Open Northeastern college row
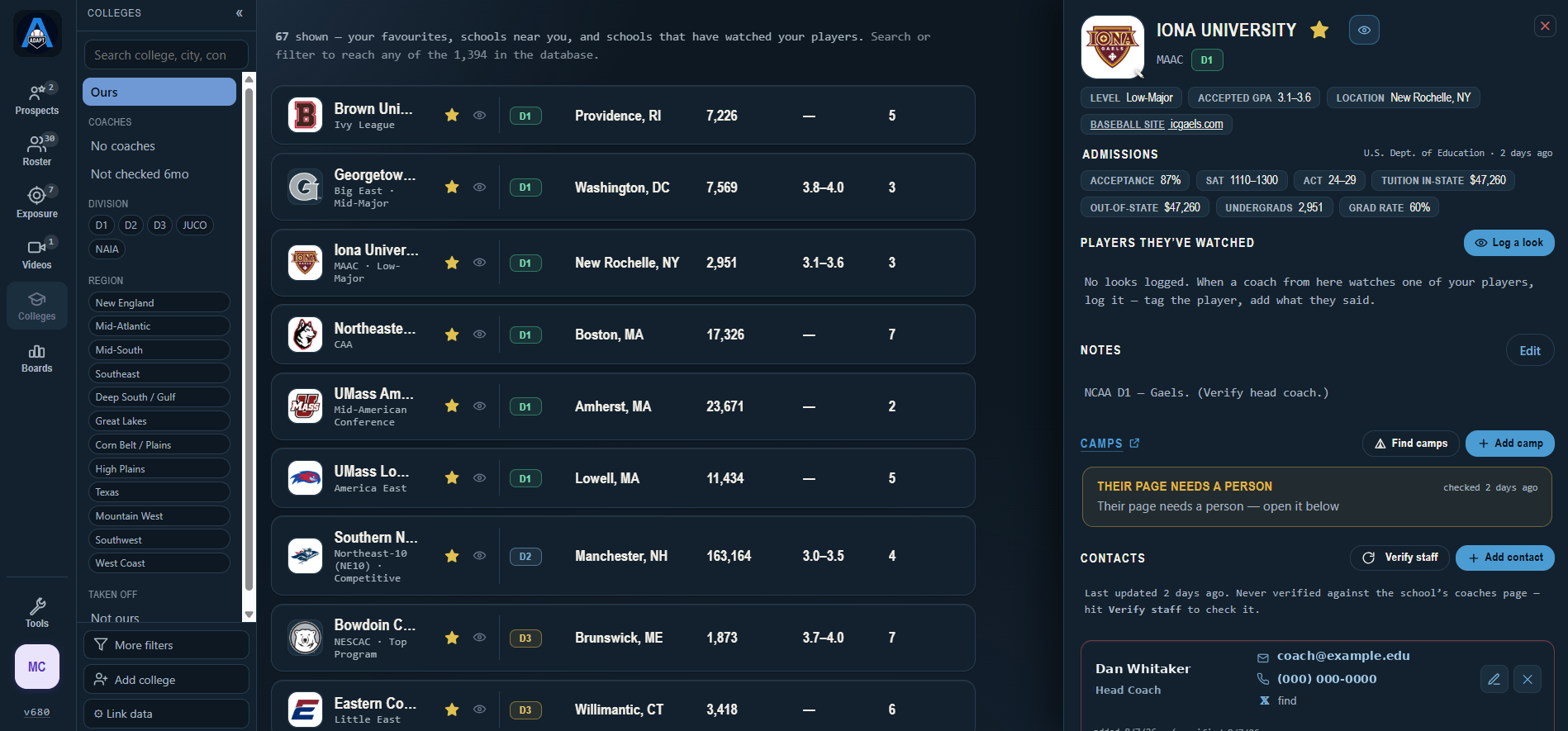This screenshot has height=731, width=1568. (623, 335)
